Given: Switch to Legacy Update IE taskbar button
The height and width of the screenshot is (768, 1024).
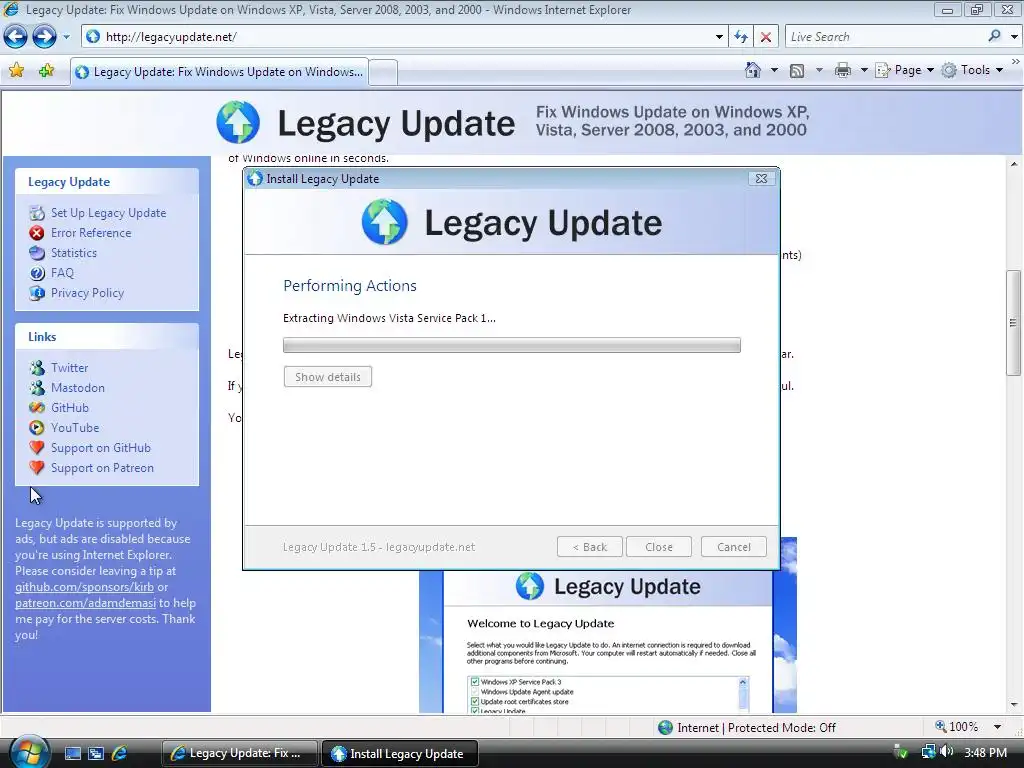Looking at the screenshot, I should click(x=239, y=753).
